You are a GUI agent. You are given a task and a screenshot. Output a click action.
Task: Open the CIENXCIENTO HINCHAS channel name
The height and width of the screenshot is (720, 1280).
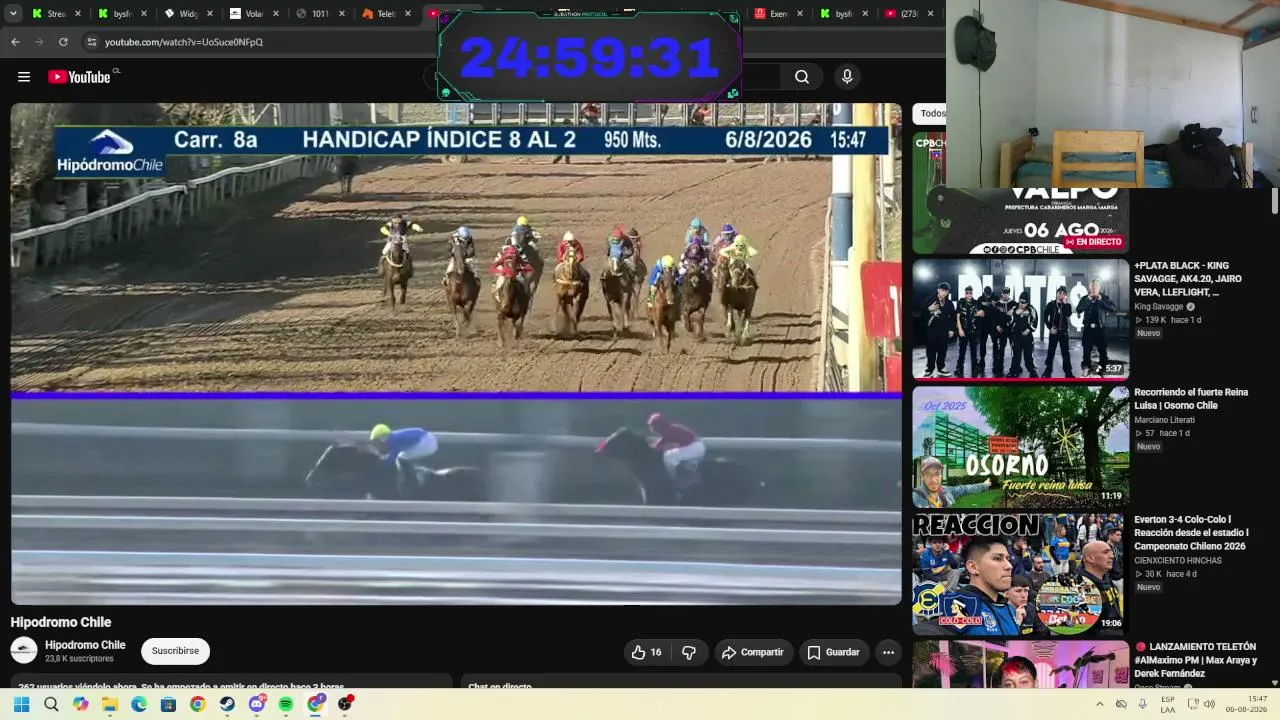point(1180,561)
